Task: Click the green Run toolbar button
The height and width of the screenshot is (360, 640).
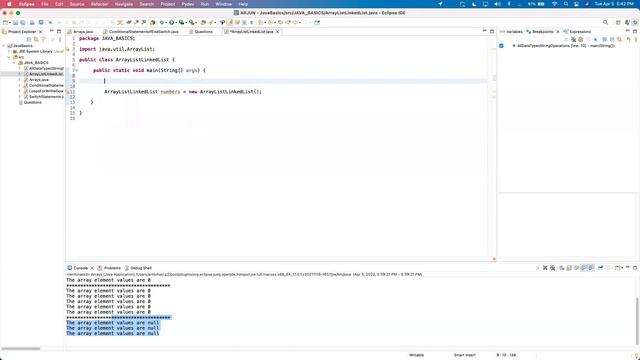Action: click(x=171, y=22)
